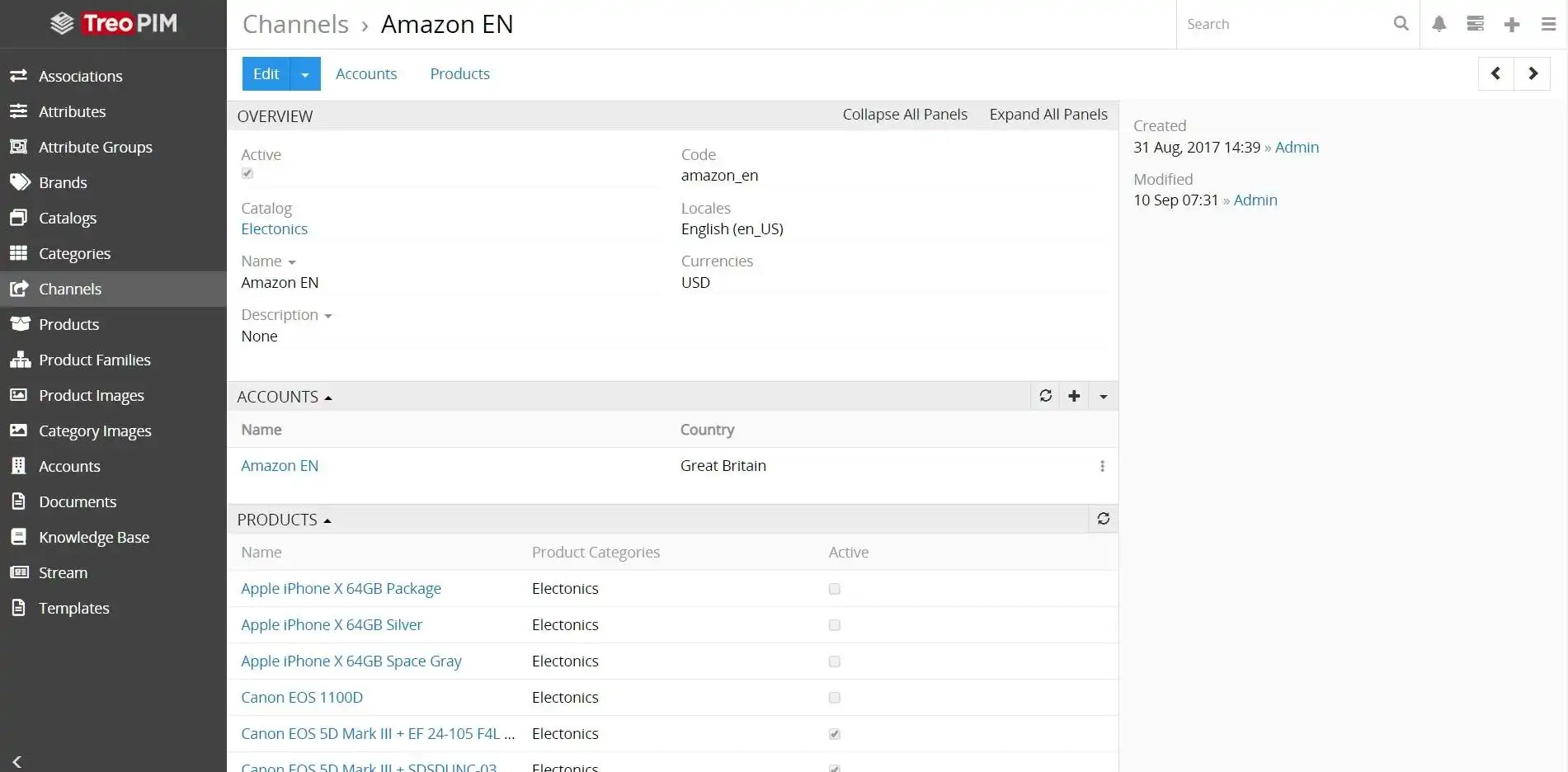Click the notifications bell icon
Image resolution: width=1568 pixels, height=772 pixels.
point(1439,24)
